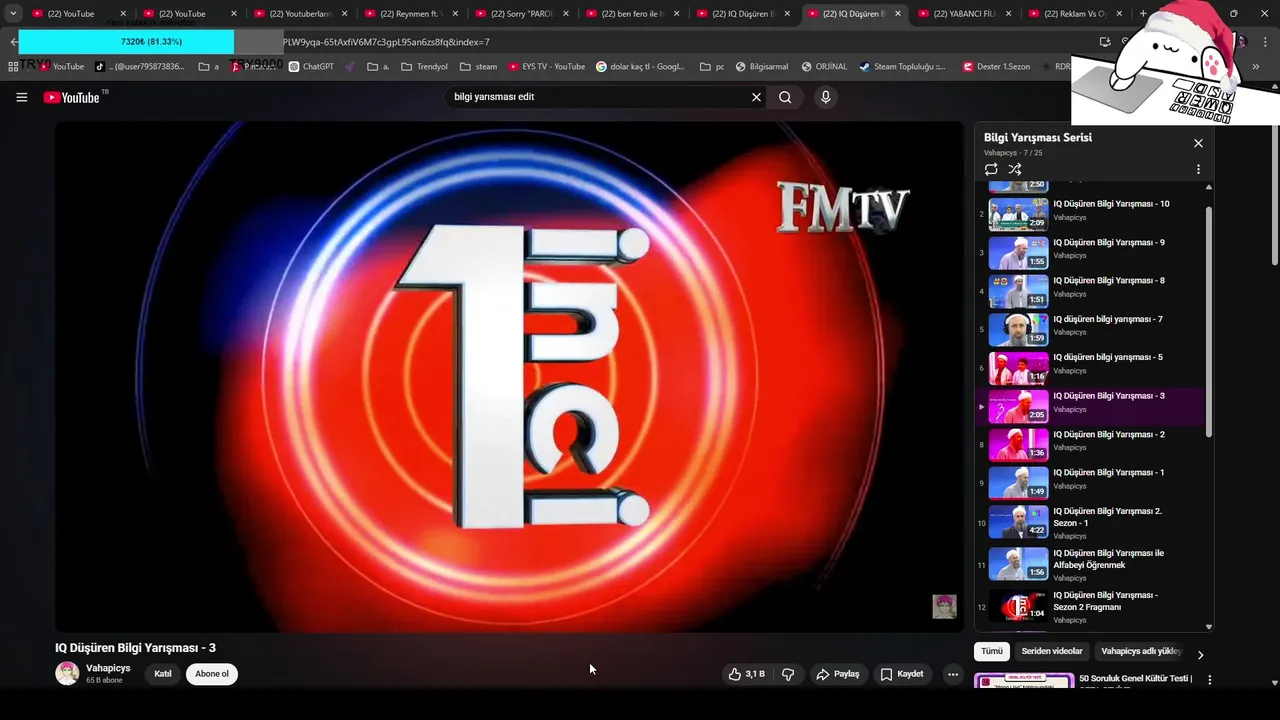The image size is (1280, 720).
Task: Click playlist scrollbar up arrow
Action: (1209, 187)
